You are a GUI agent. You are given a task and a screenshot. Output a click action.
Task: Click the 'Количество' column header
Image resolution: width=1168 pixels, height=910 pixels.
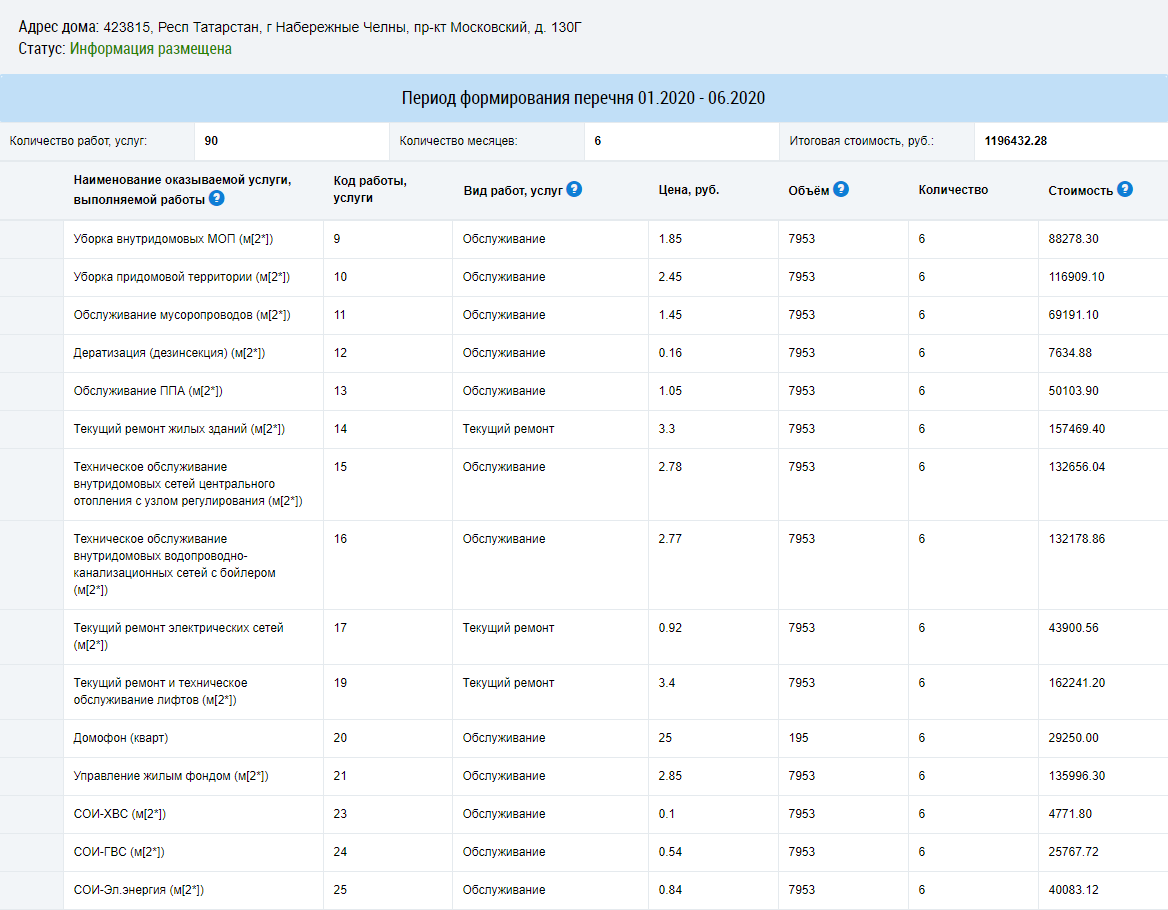pyautogui.click(x=953, y=190)
